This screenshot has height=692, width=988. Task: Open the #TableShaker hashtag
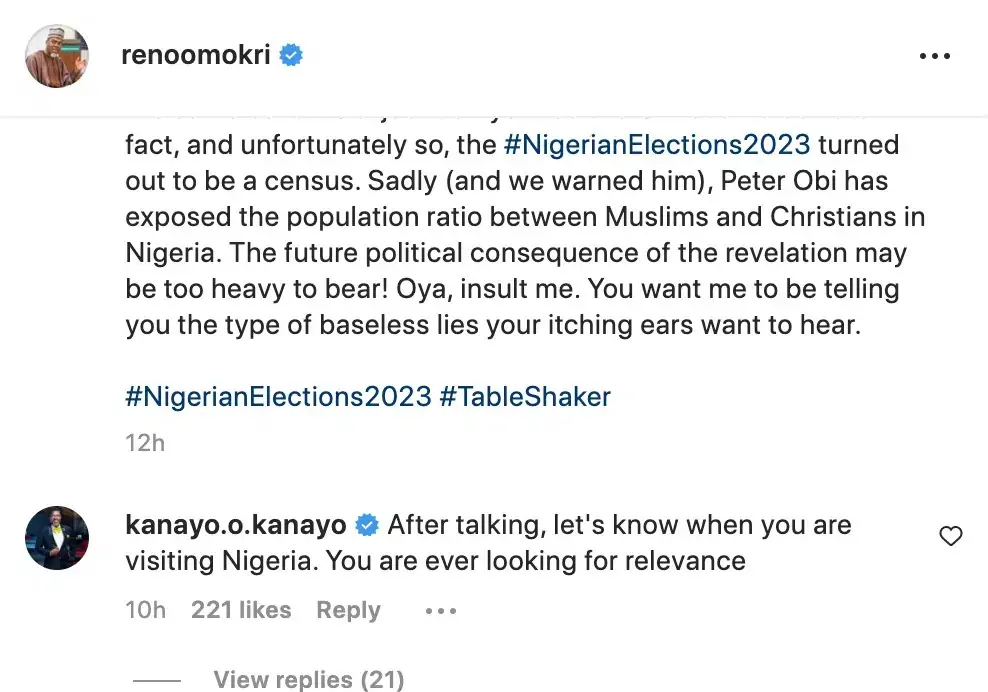[525, 396]
